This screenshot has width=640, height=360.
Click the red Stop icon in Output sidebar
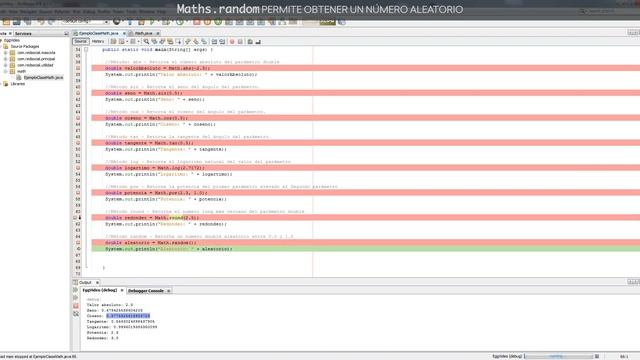[x=76, y=306]
